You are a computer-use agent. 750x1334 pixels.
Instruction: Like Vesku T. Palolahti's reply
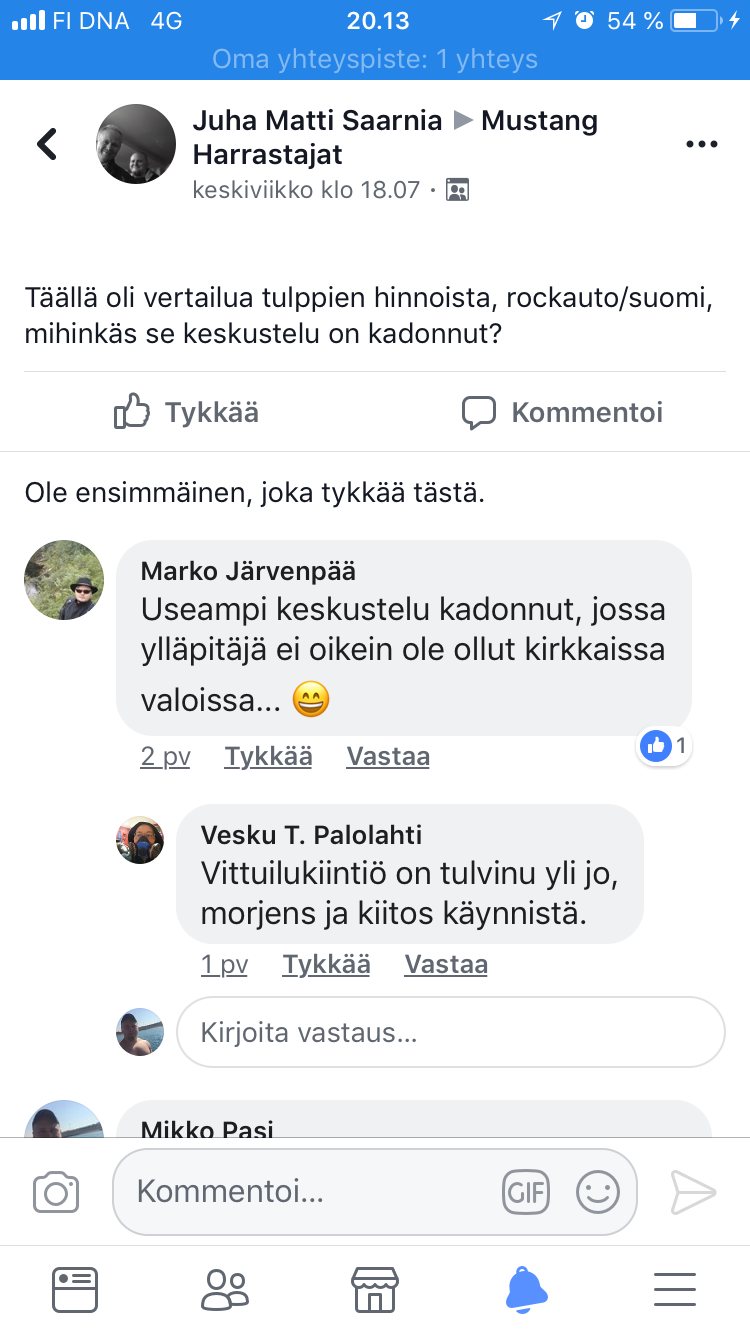tap(326, 965)
